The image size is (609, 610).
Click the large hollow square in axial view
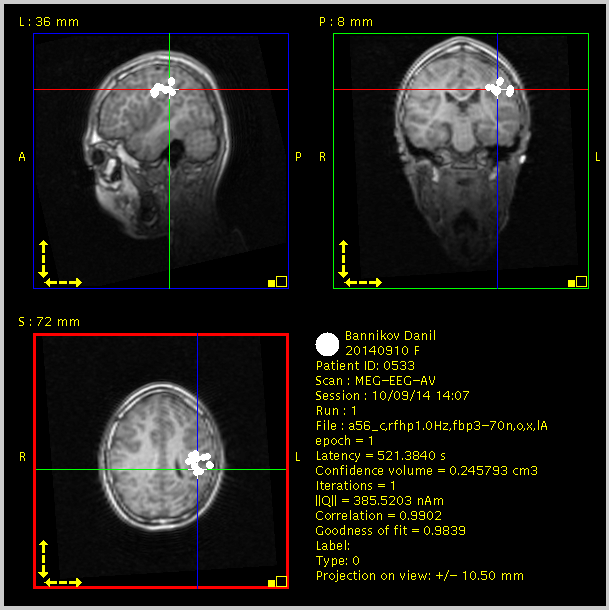282,581
